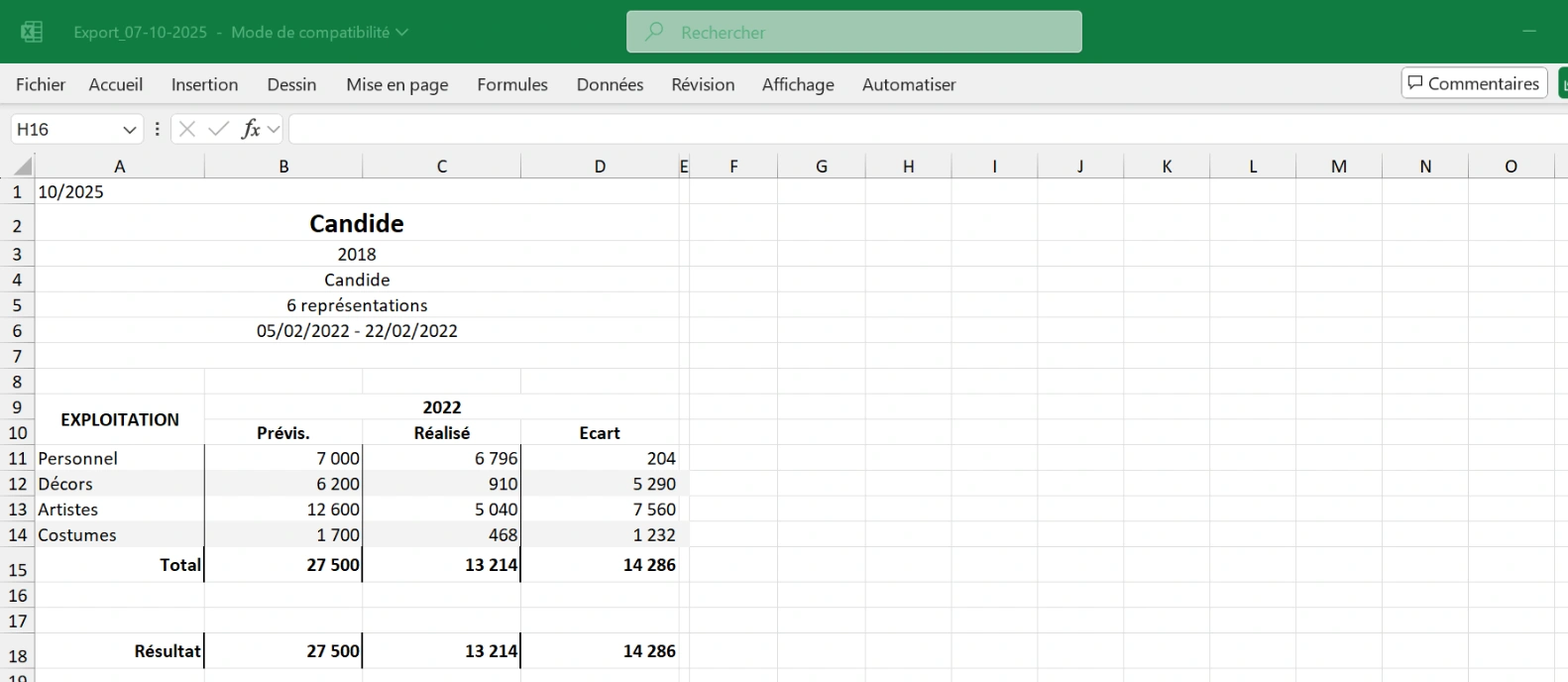This screenshot has height=682, width=1568.
Task: Click the name box resize dots handle
Action: [157, 129]
